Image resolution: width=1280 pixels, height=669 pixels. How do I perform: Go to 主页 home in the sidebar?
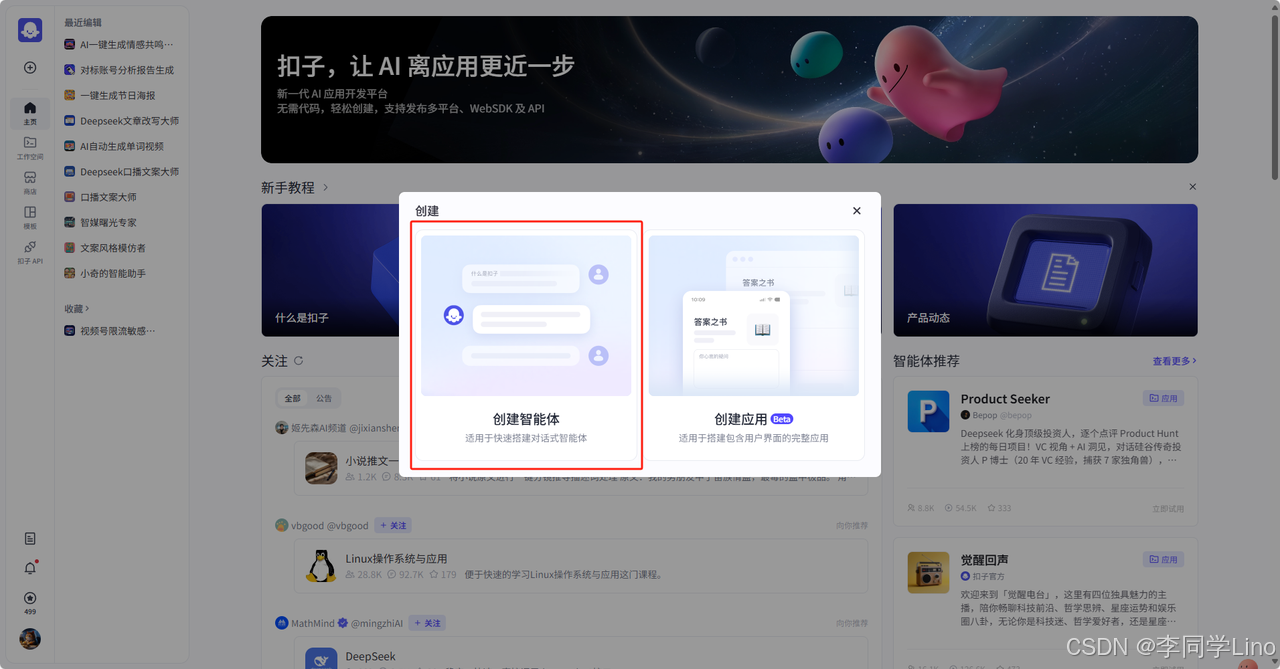click(30, 112)
